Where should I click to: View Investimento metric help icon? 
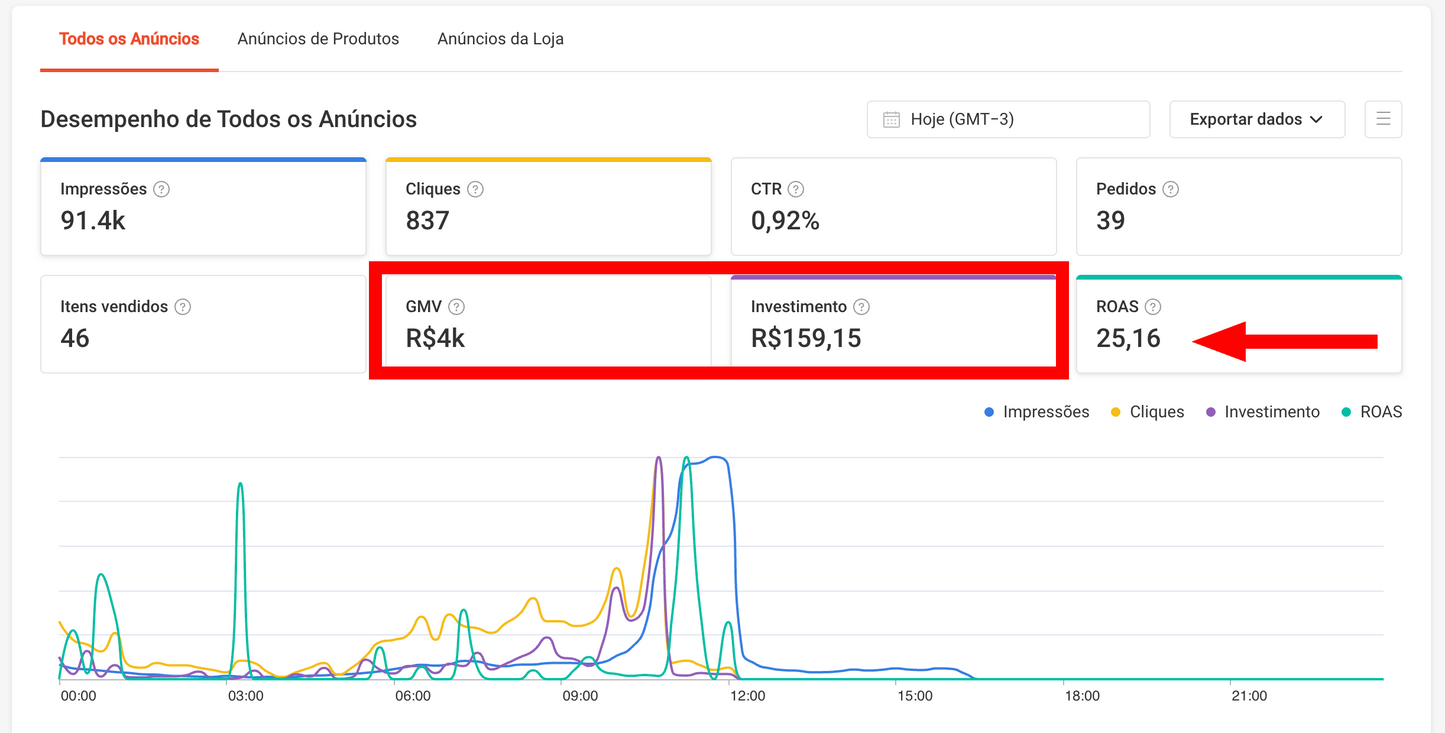pyautogui.click(x=861, y=306)
